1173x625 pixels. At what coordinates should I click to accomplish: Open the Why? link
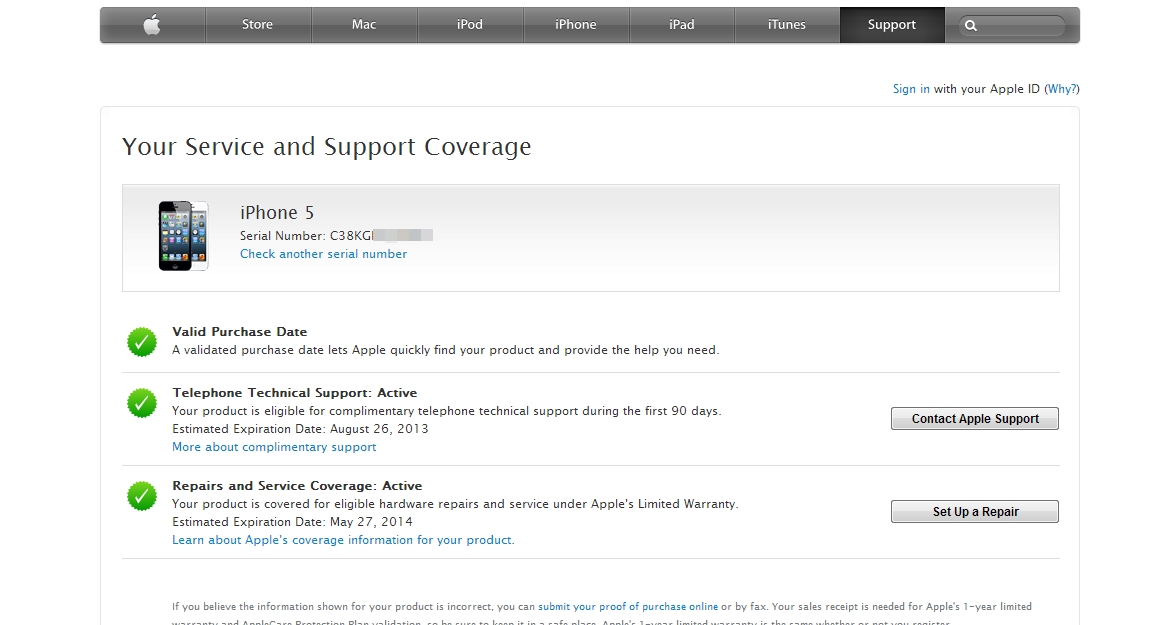[x=1062, y=89]
